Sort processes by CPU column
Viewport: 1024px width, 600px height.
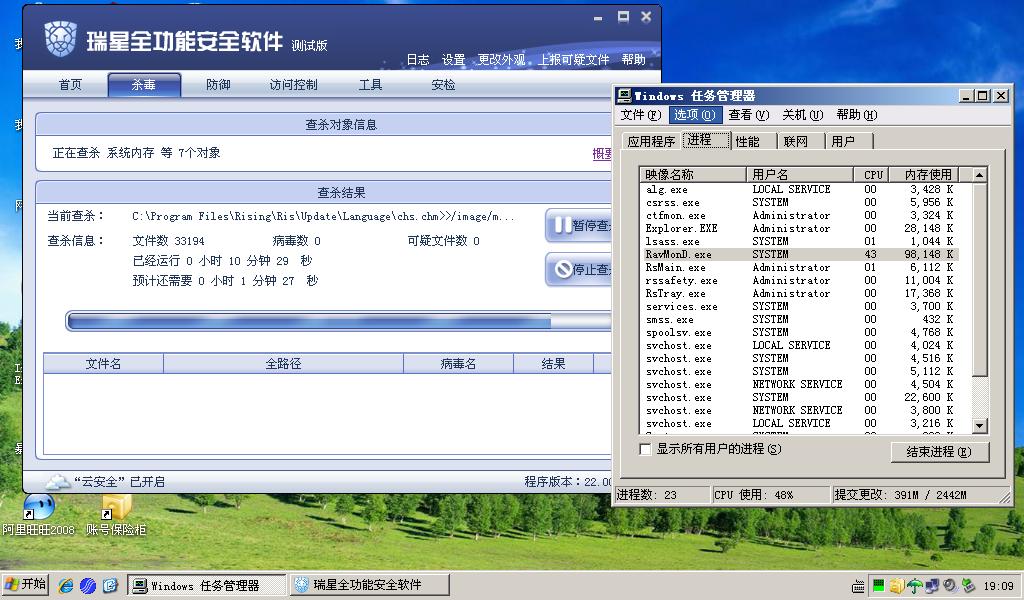click(x=872, y=174)
